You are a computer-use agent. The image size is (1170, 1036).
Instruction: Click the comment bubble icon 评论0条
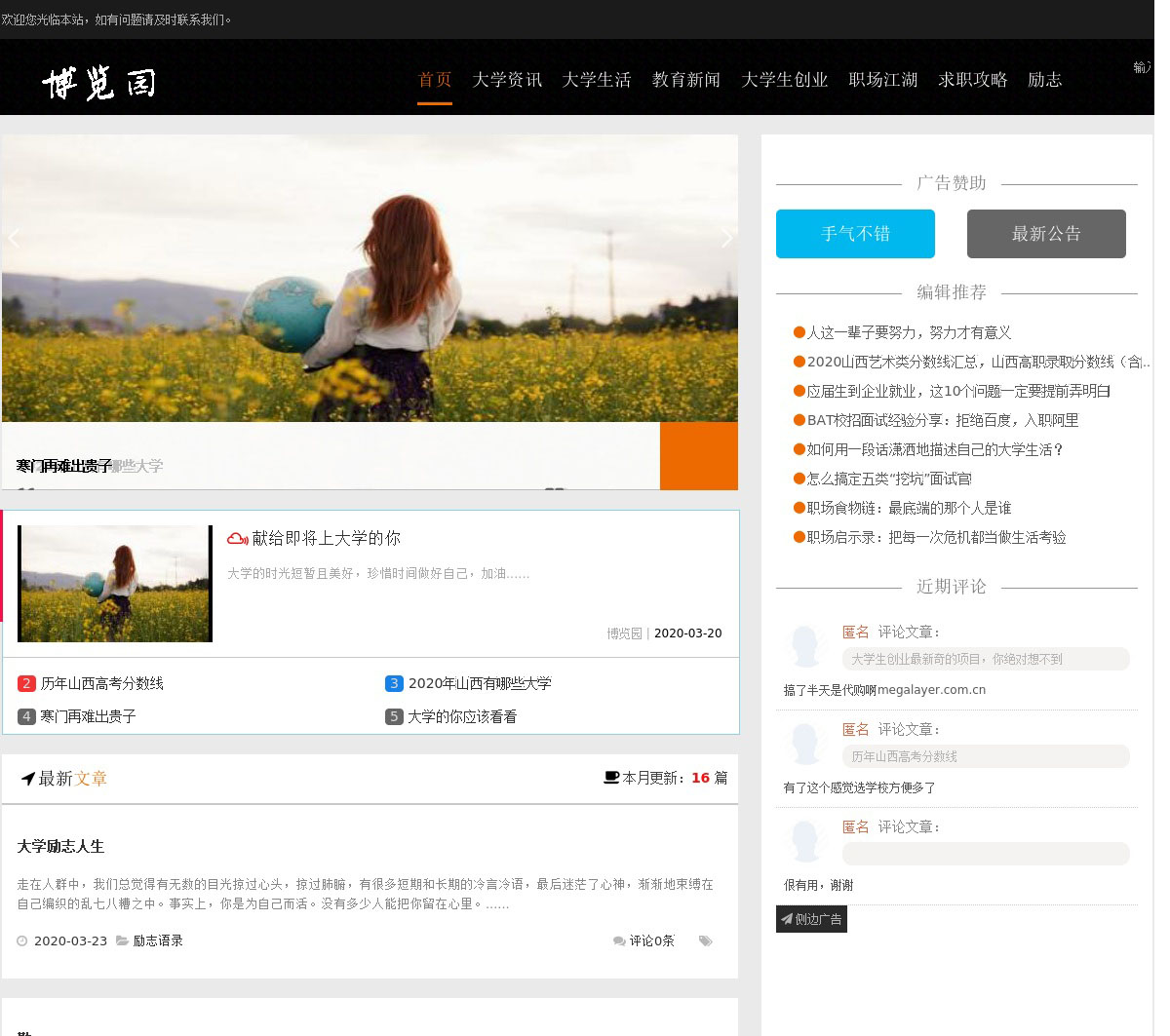pos(619,941)
